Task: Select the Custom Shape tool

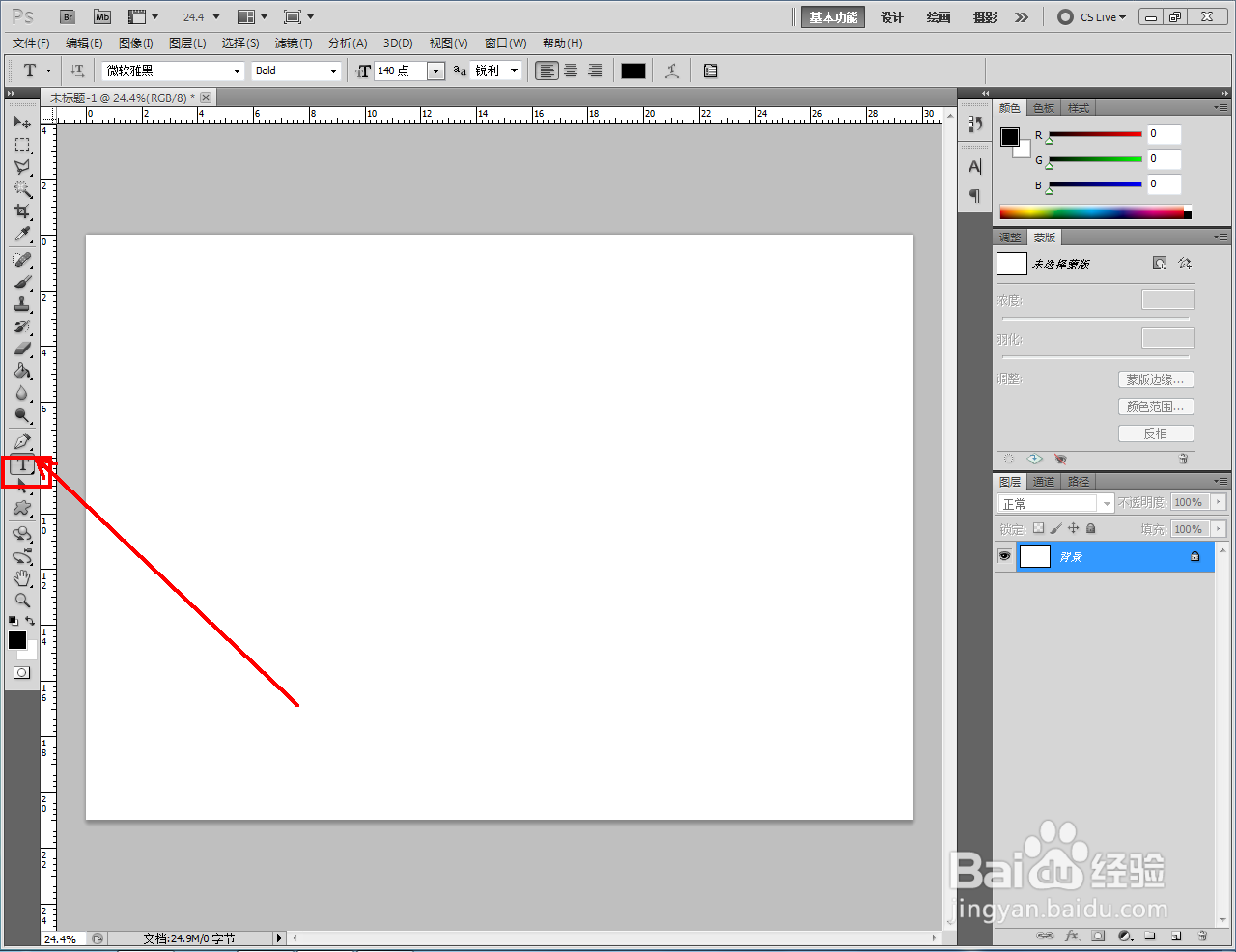Action: pos(22,508)
